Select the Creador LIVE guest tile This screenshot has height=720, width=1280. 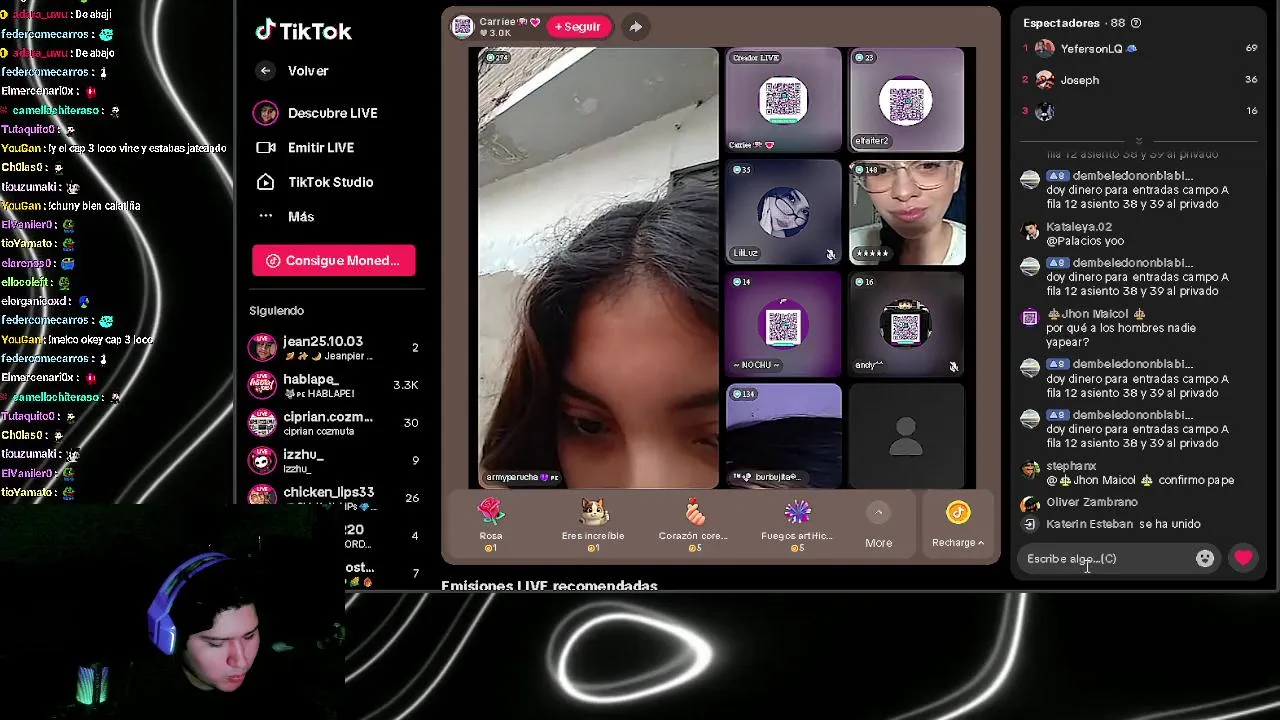click(x=783, y=100)
